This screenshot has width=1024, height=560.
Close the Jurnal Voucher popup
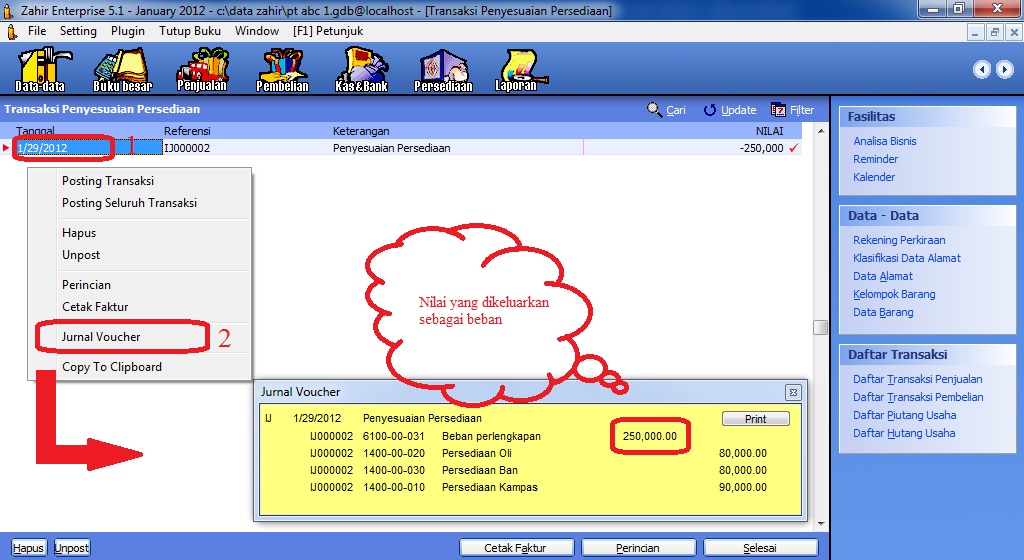pyautogui.click(x=793, y=392)
